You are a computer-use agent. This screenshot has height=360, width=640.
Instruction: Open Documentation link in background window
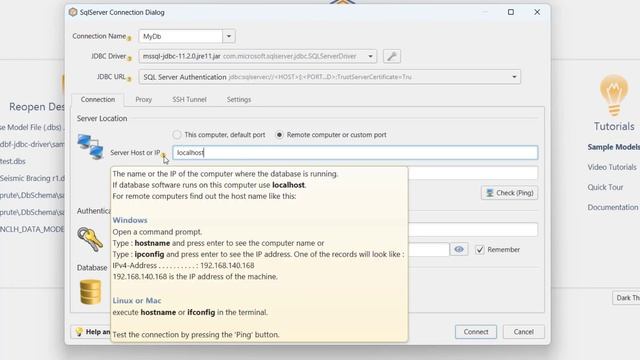click(x=613, y=207)
